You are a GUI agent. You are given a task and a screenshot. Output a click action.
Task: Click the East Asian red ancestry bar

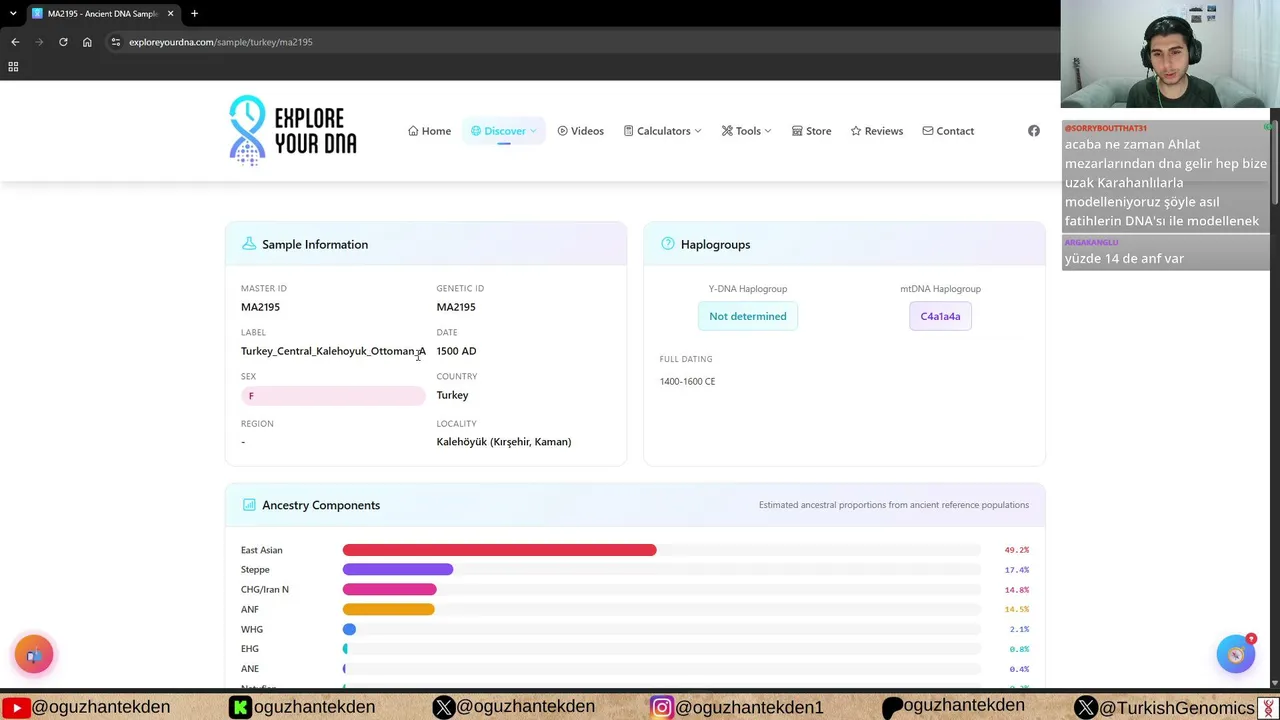click(499, 550)
